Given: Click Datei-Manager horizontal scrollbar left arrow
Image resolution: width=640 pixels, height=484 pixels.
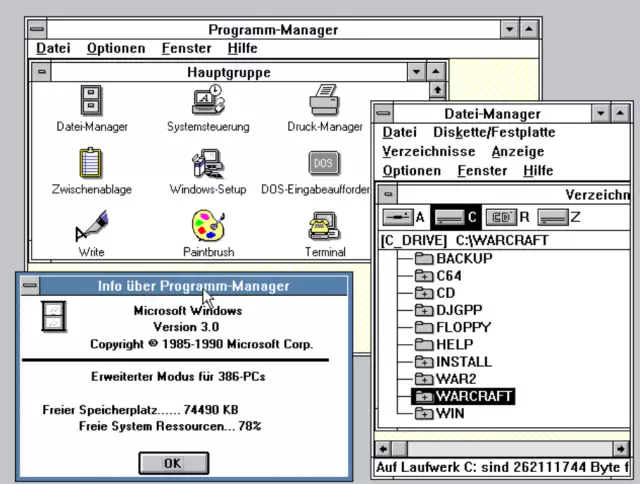Looking at the screenshot, I should [383, 449].
